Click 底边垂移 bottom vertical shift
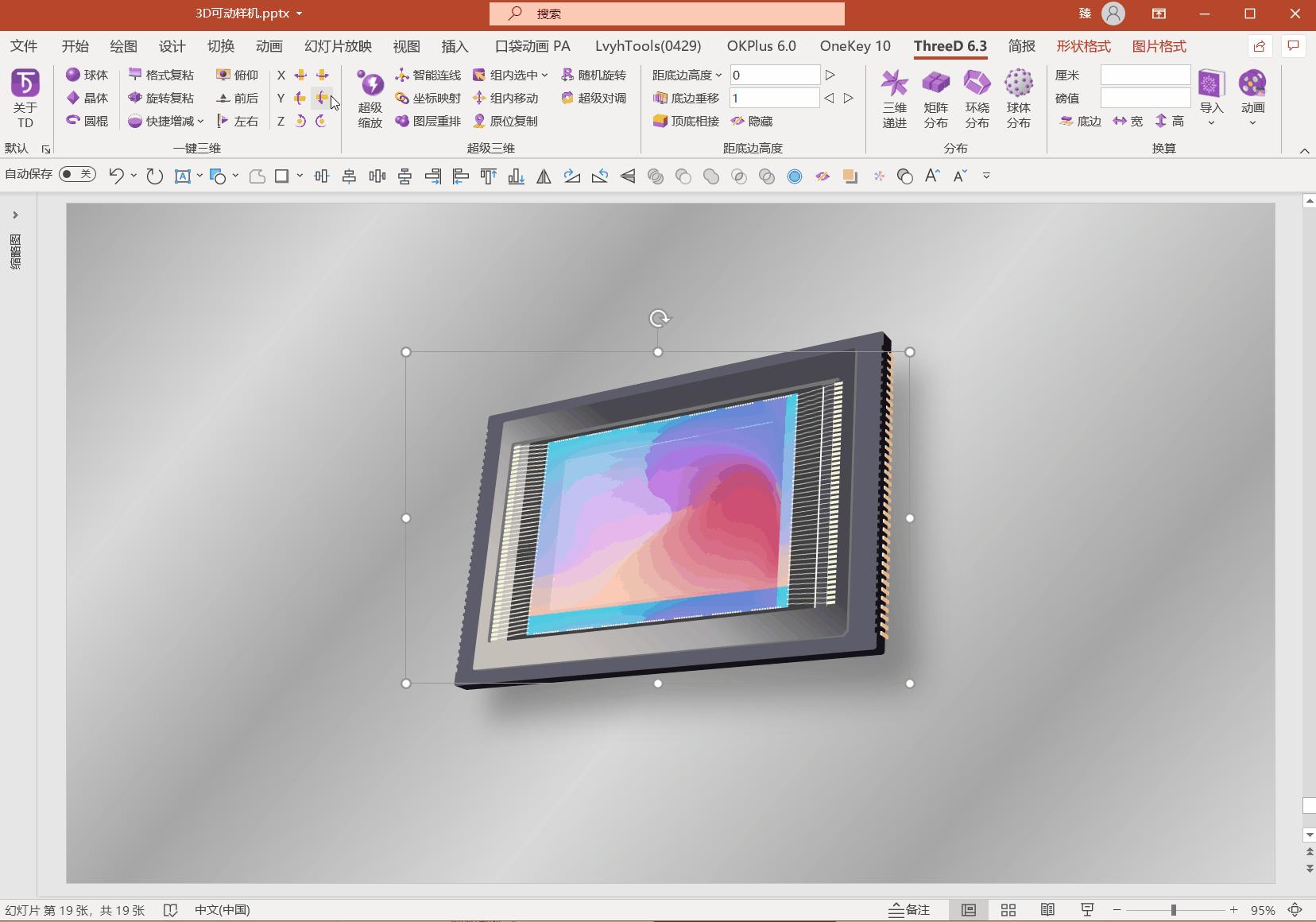The height and width of the screenshot is (922, 1316). tap(686, 98)
